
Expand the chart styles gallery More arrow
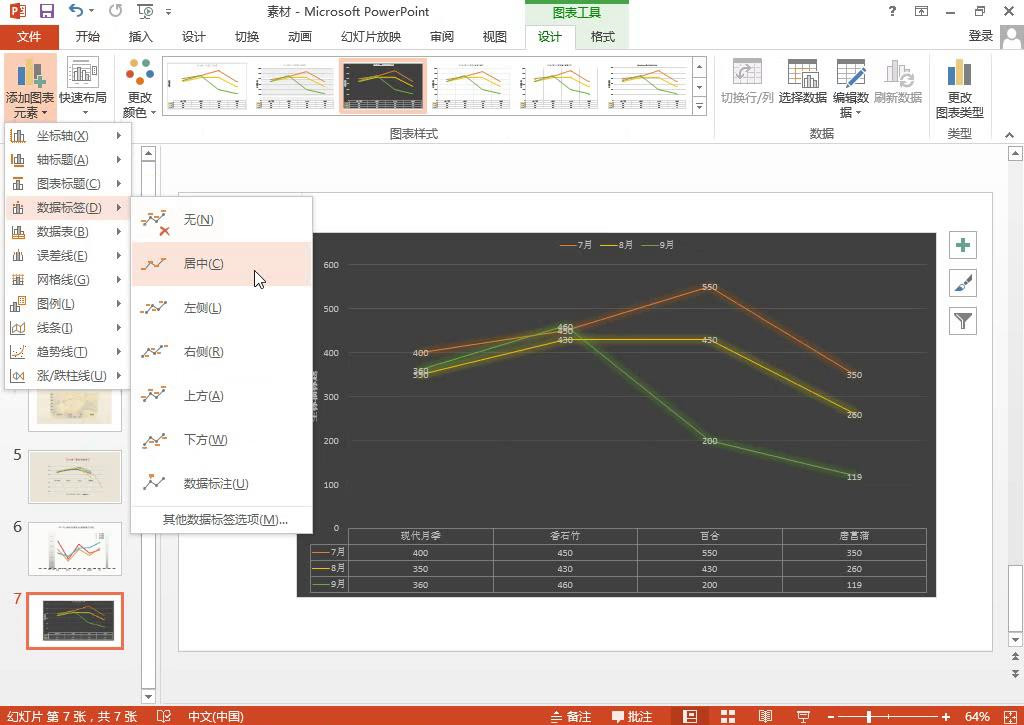[699, 106]
